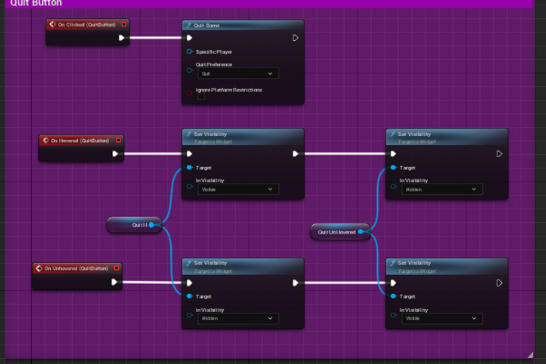Click Target pin of Set Visibility wired to On Unhovered
546x364 pixels.
point(189,296)
